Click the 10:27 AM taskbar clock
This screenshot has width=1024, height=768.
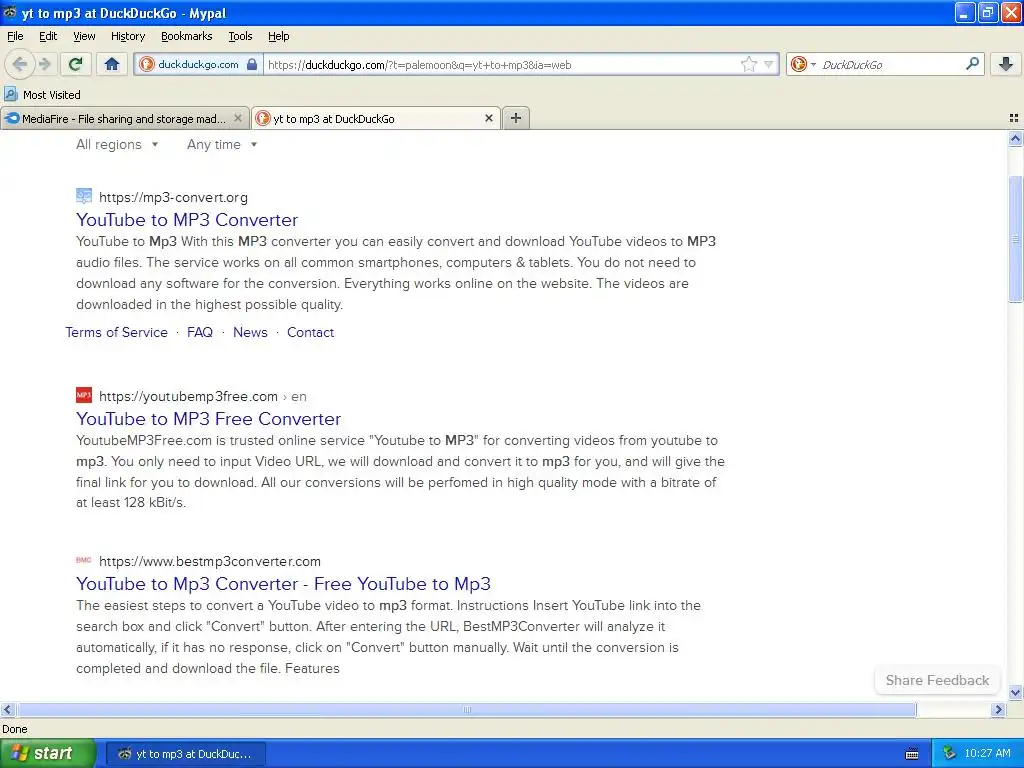(x=987, y=754)
